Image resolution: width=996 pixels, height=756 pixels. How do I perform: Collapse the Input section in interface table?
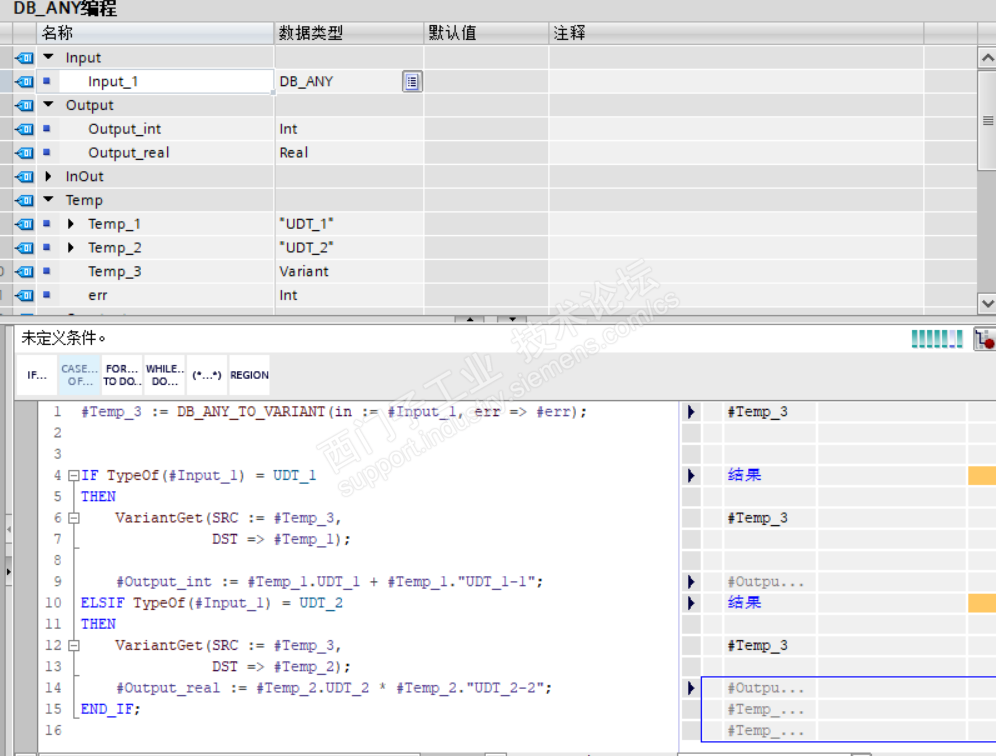pyautogui.click(x=48, y=57)
